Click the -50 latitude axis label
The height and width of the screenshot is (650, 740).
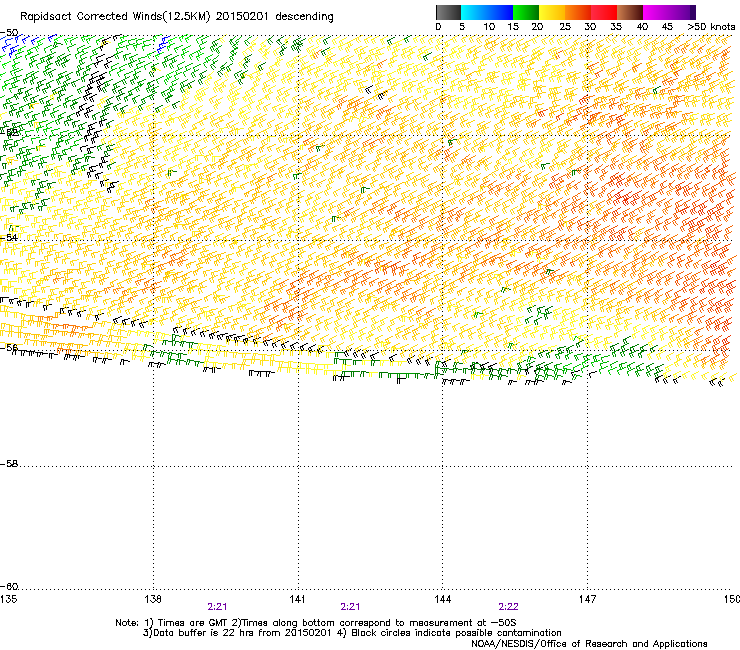9,33
